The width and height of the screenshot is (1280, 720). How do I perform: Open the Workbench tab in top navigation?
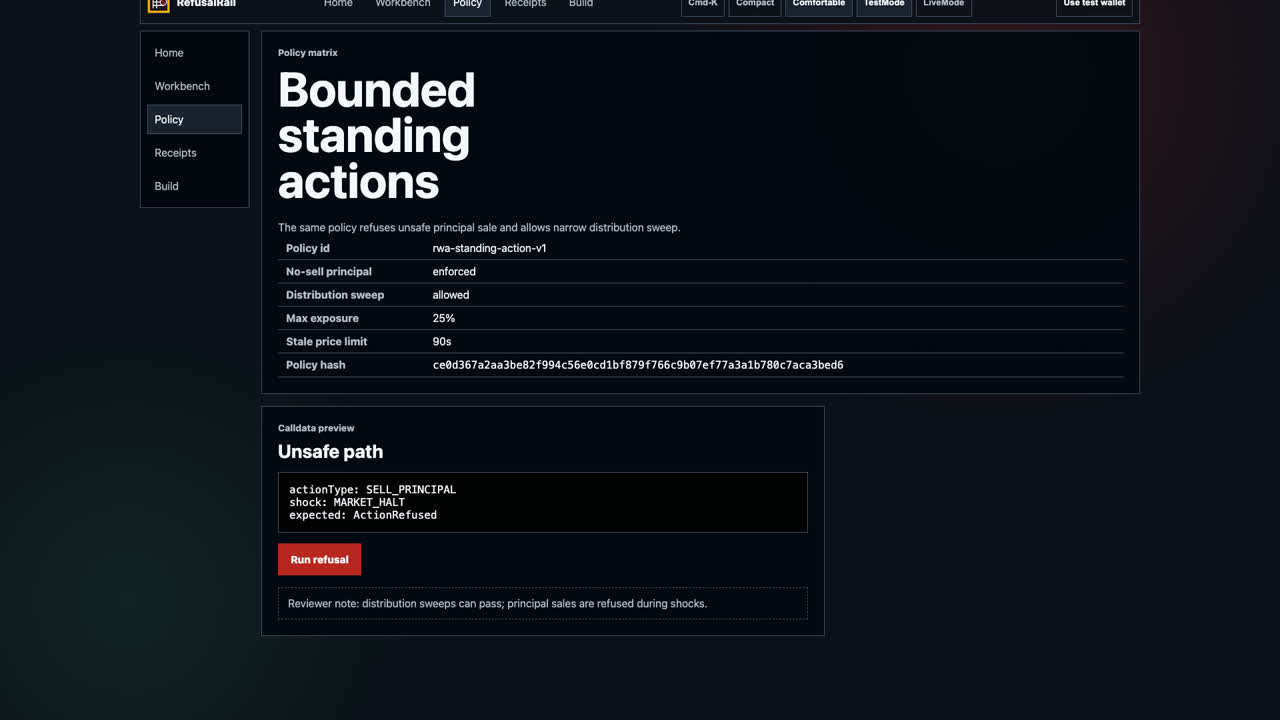403,4
